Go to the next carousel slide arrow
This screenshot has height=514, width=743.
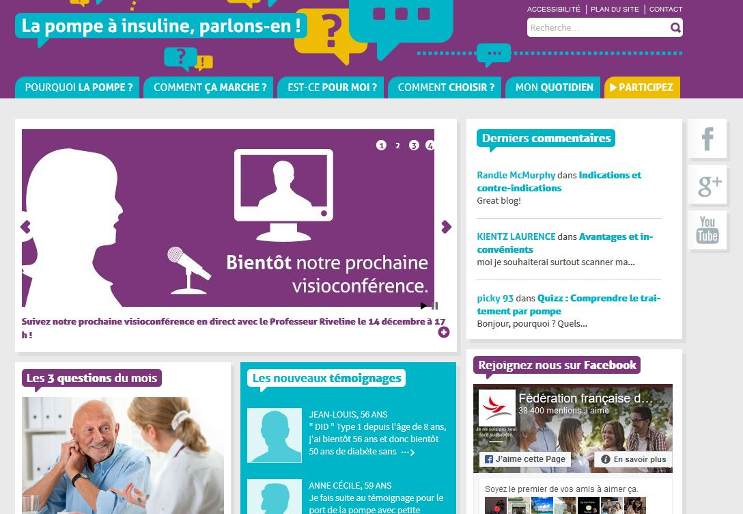(x=446, y=227)
